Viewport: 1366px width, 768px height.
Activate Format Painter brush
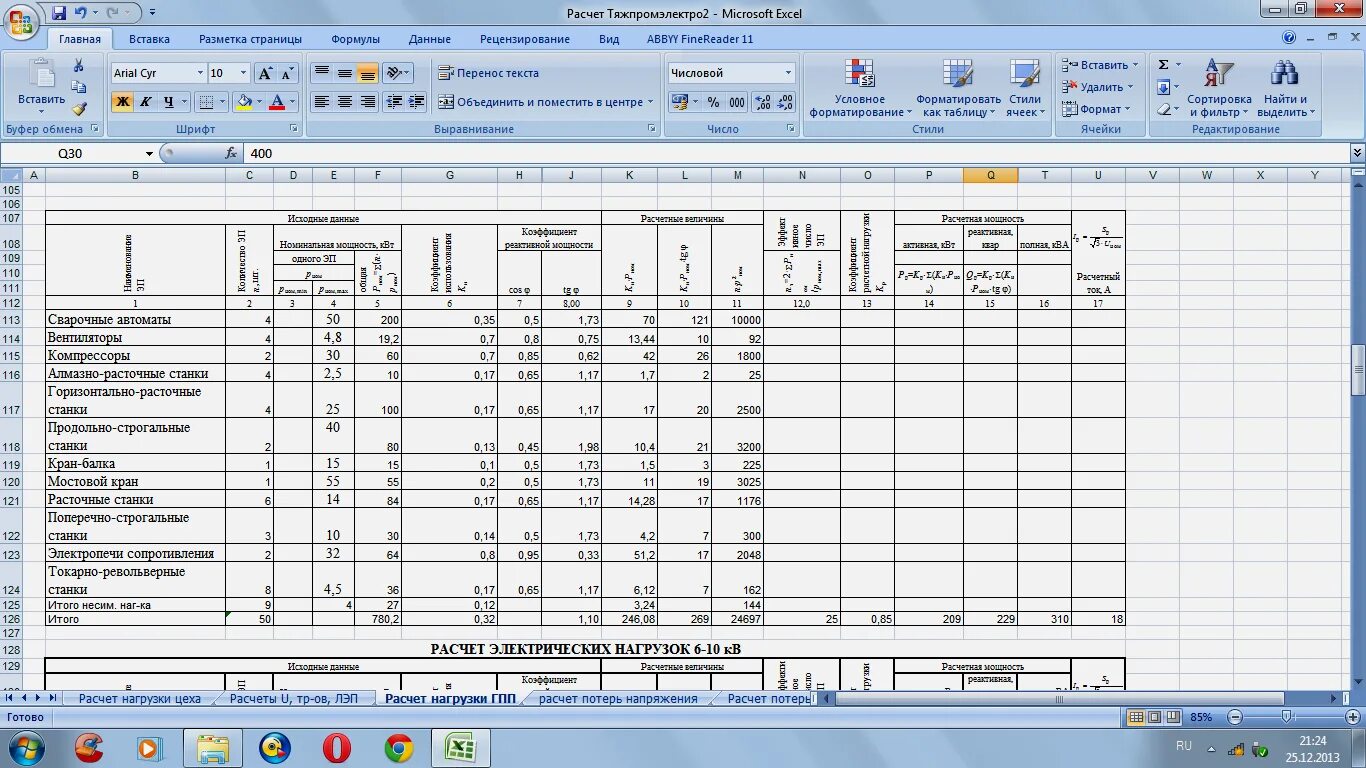79,109
